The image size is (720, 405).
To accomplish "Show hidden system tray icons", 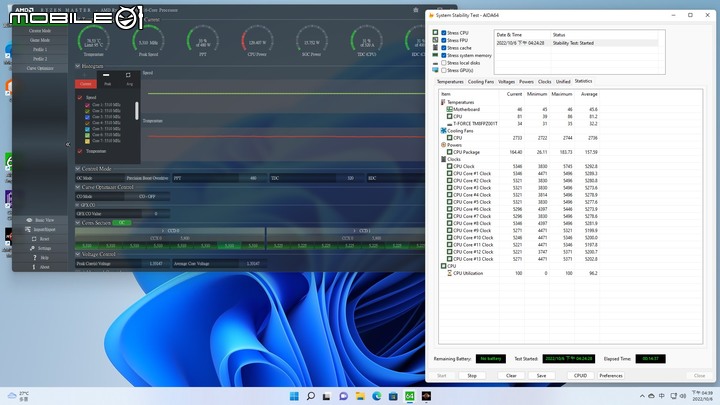I will [x=642, y=396].
